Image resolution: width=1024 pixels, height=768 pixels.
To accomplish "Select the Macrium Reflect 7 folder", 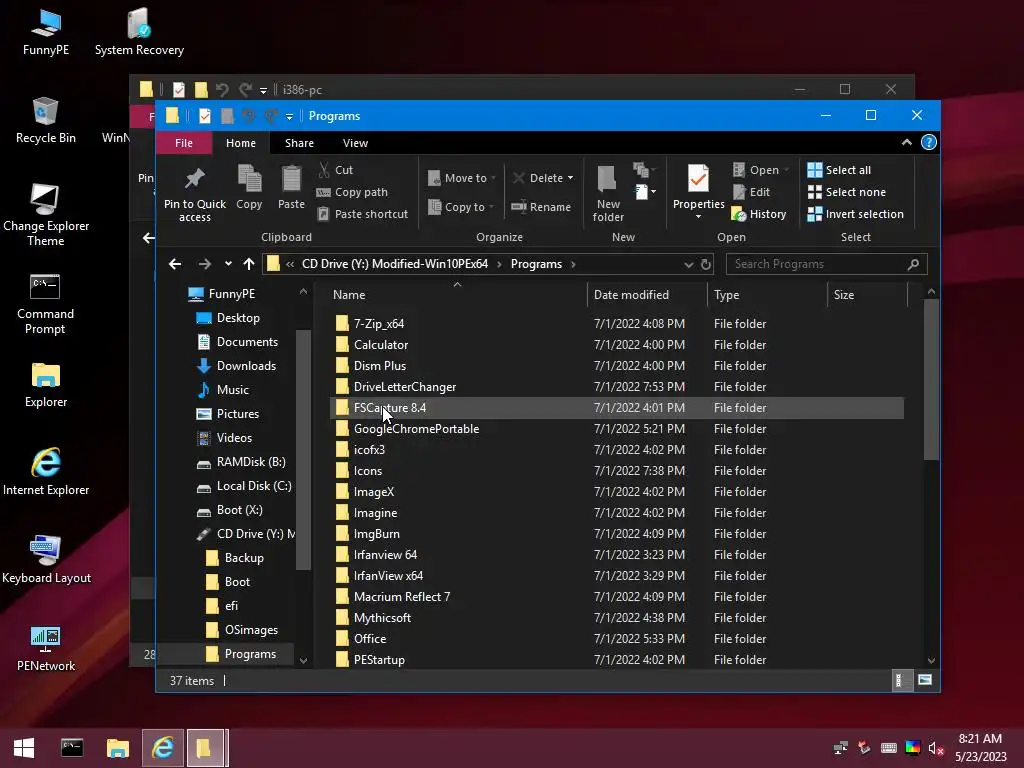I will (402, 597).
